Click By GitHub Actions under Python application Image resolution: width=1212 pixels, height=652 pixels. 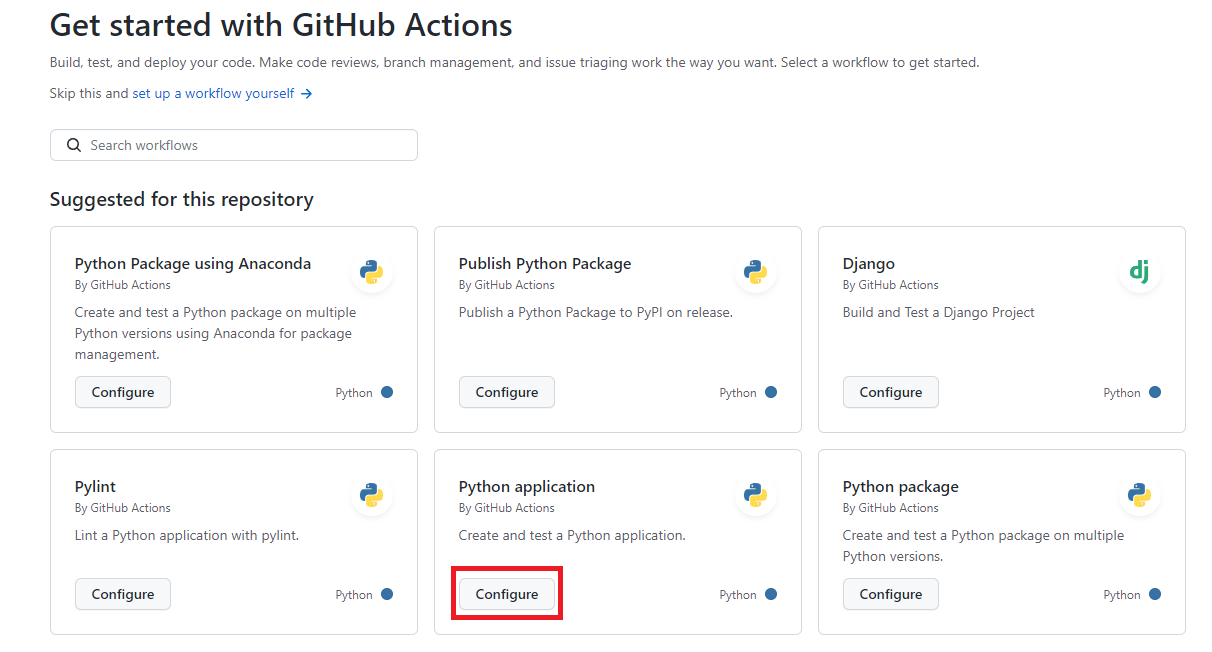click(507, 508)
